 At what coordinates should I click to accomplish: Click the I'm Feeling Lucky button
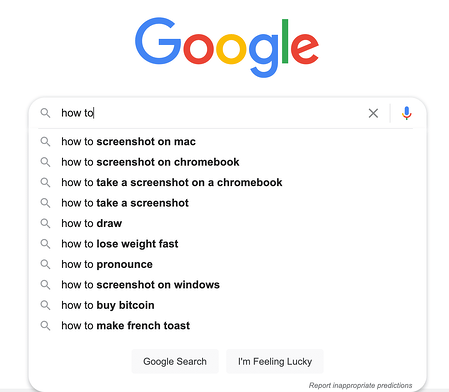275,361
